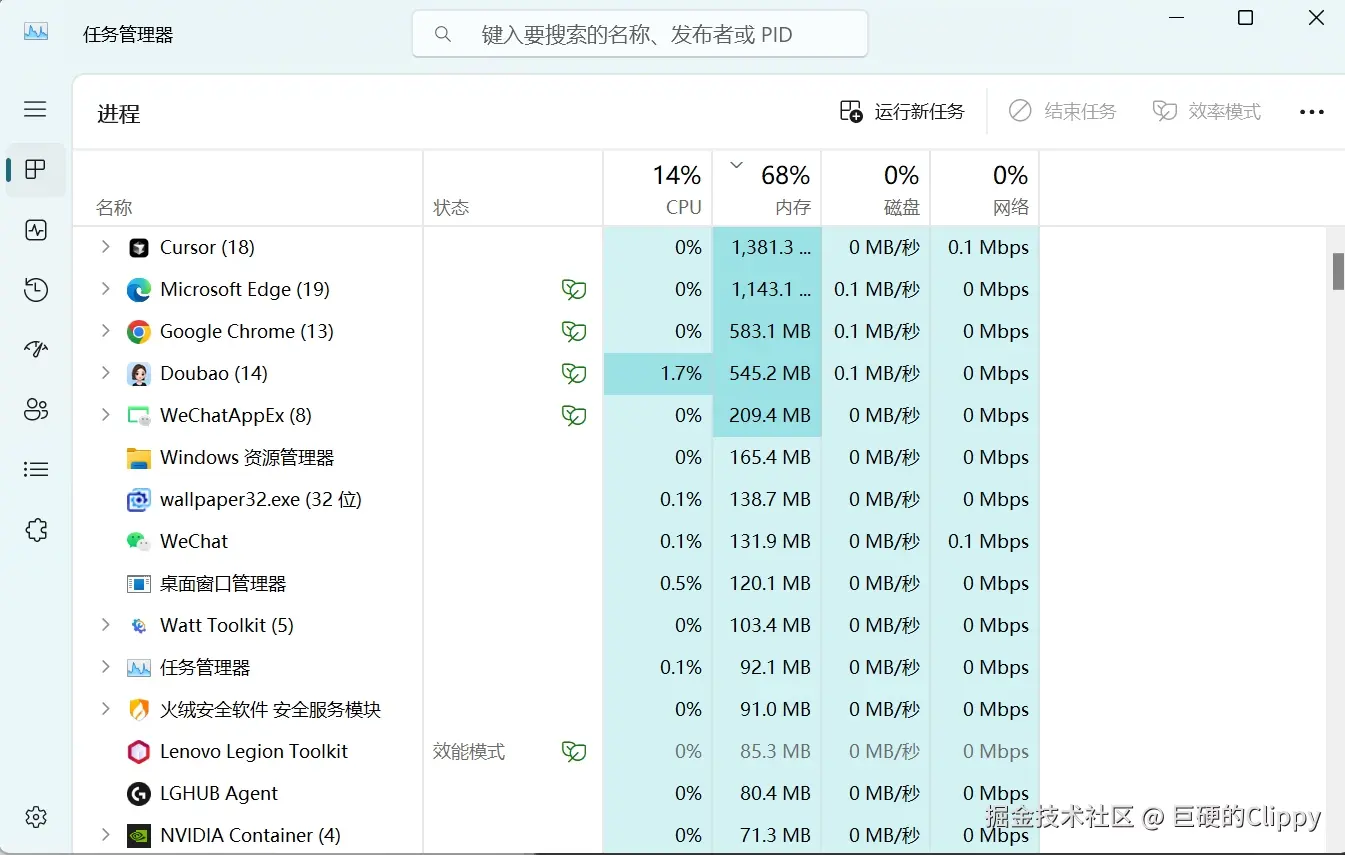The height and width of the screenshot is (855, 1345).
Task: Select the "LGHUB Agent" process name
Action: (219, 794)
